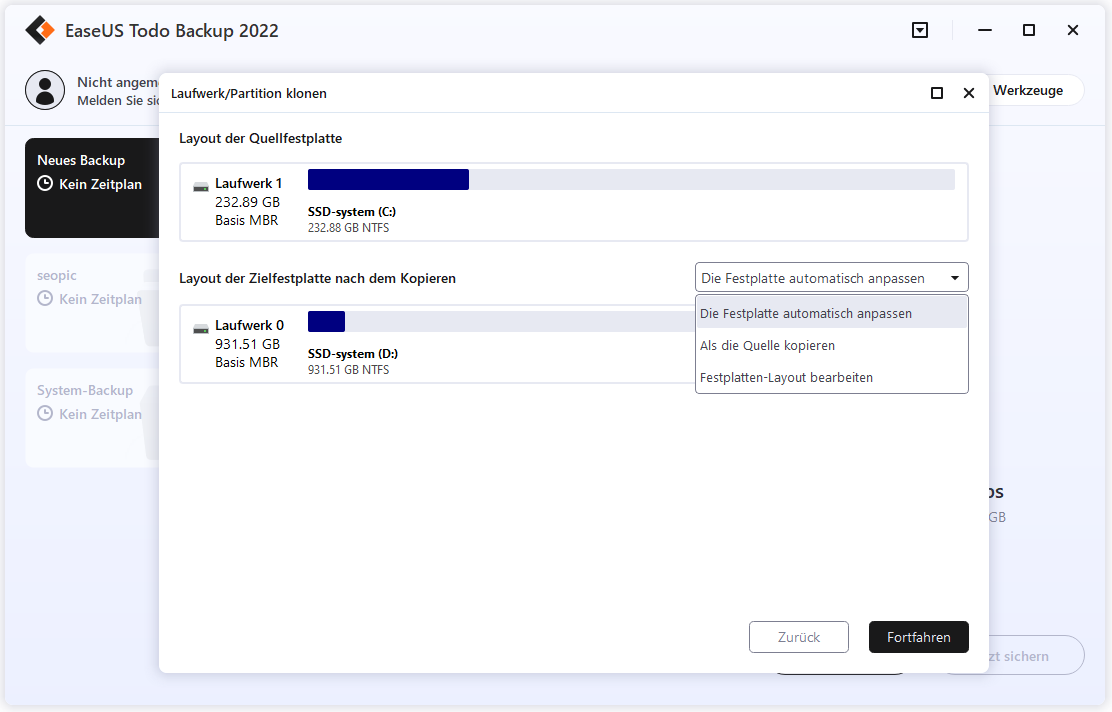Open the title bar dropdown menu icon
This screenshot has height=712, width=1112.
920,30
